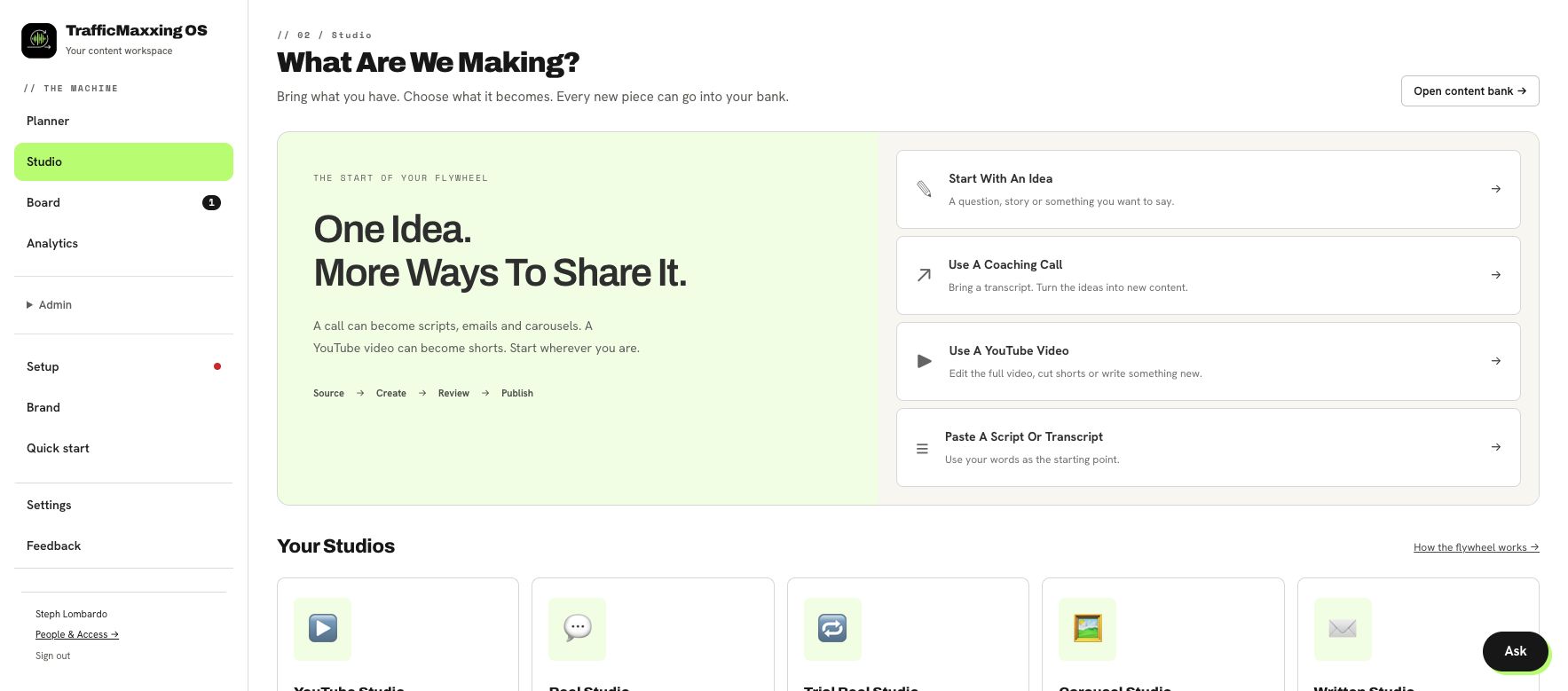
Task: Click the lines icon beside Paste A Script
Action: coord(922,449)
